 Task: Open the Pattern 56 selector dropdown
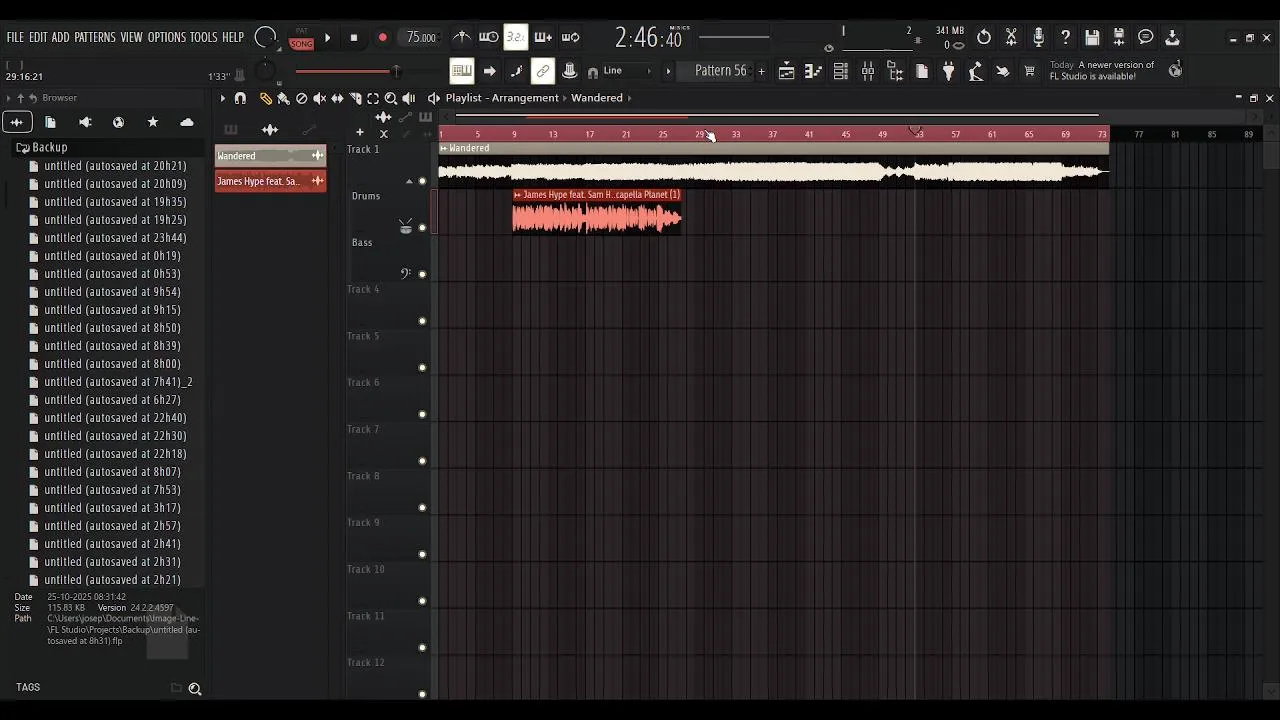click(720, 71)
